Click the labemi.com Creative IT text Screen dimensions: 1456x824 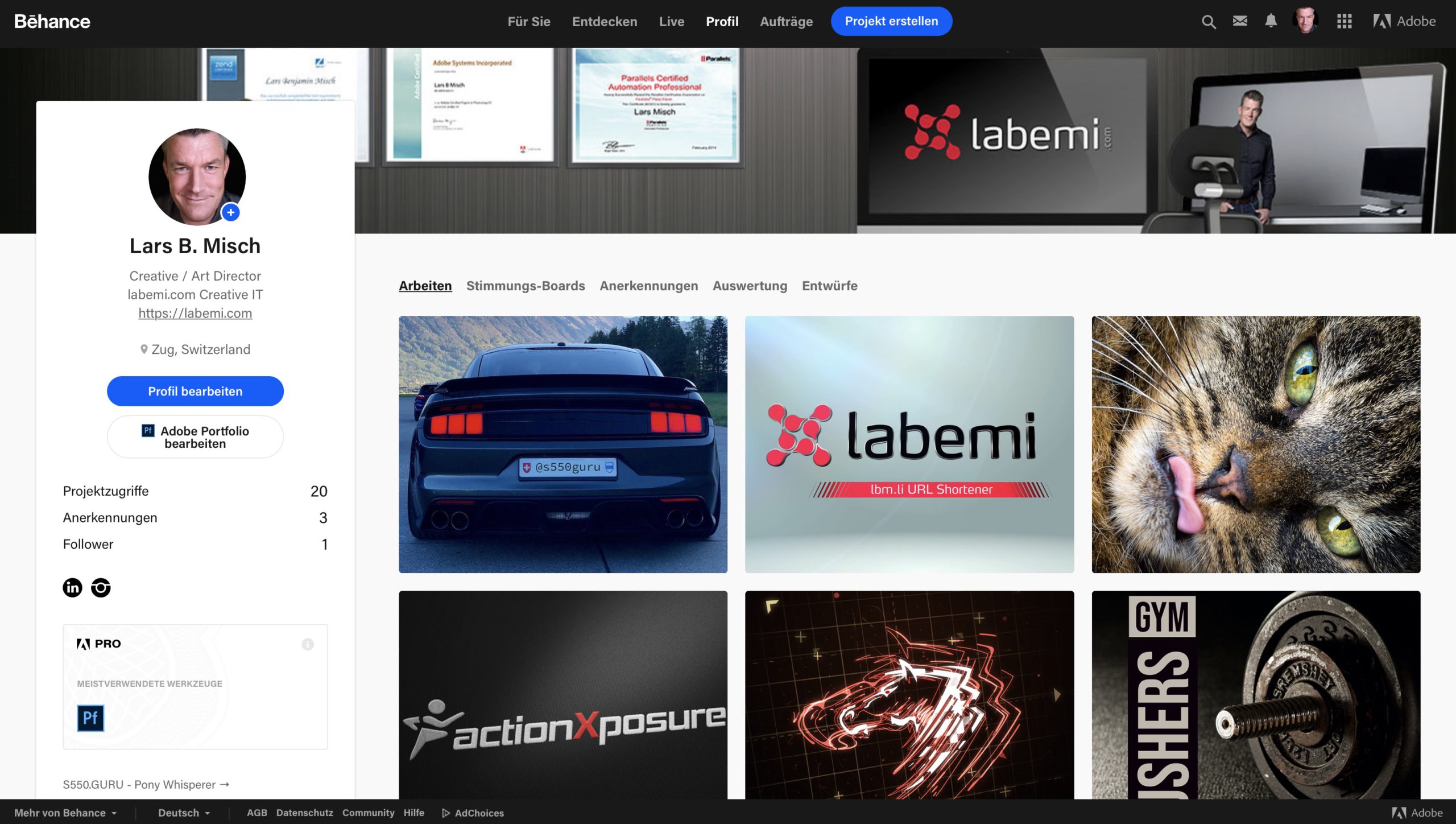(x=195, y=294)
